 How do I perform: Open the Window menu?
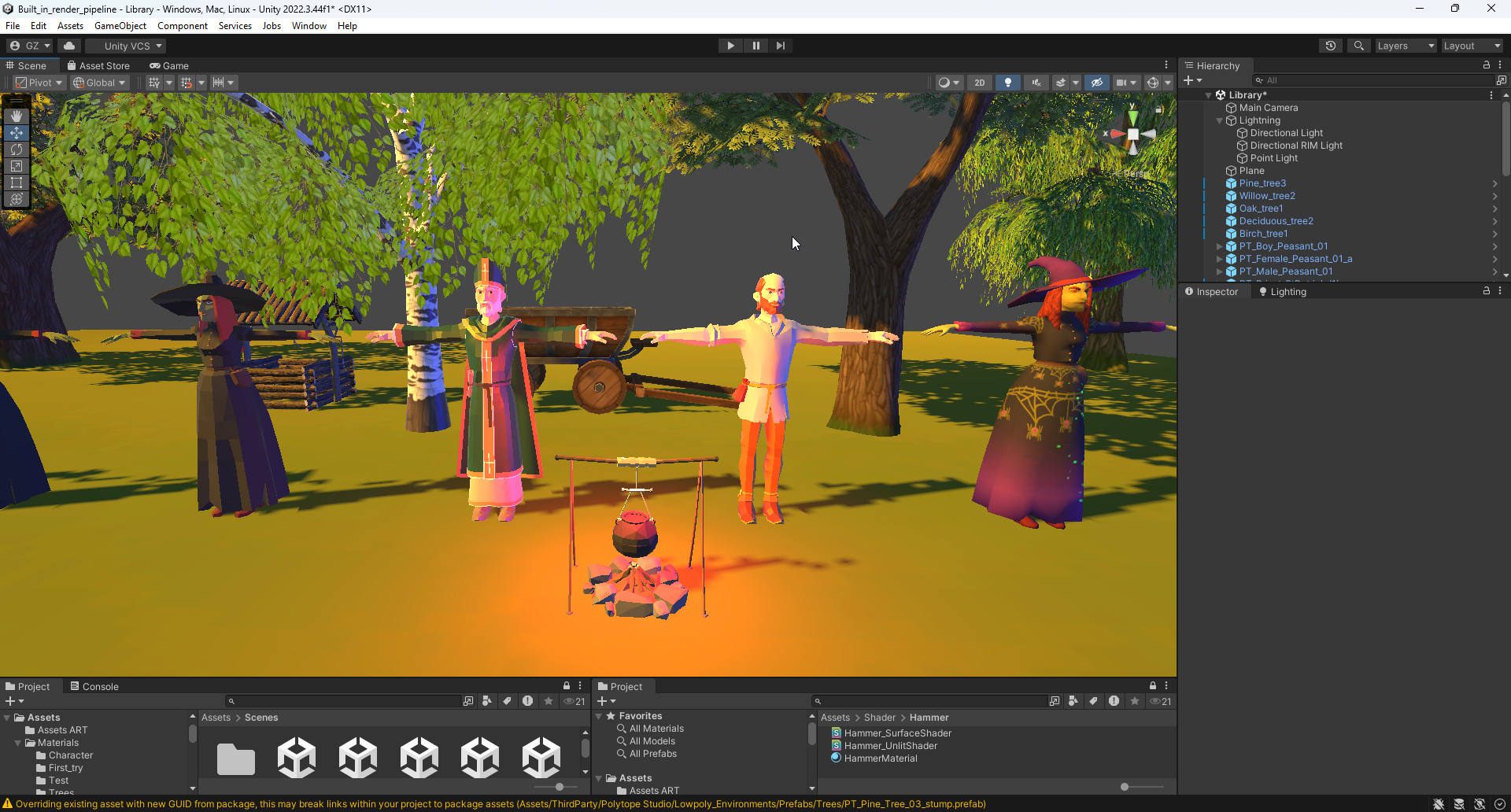(x=309, y=26)
